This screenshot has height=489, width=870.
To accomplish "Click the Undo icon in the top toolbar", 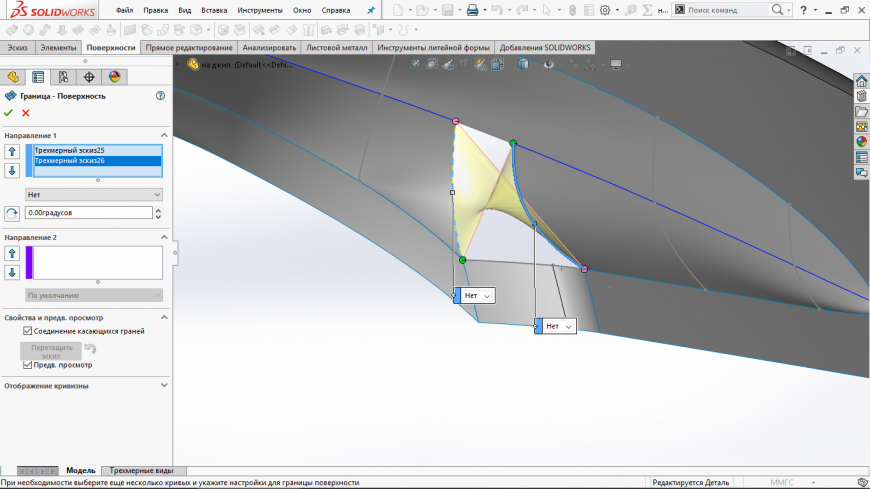I will tap(497, 10).
